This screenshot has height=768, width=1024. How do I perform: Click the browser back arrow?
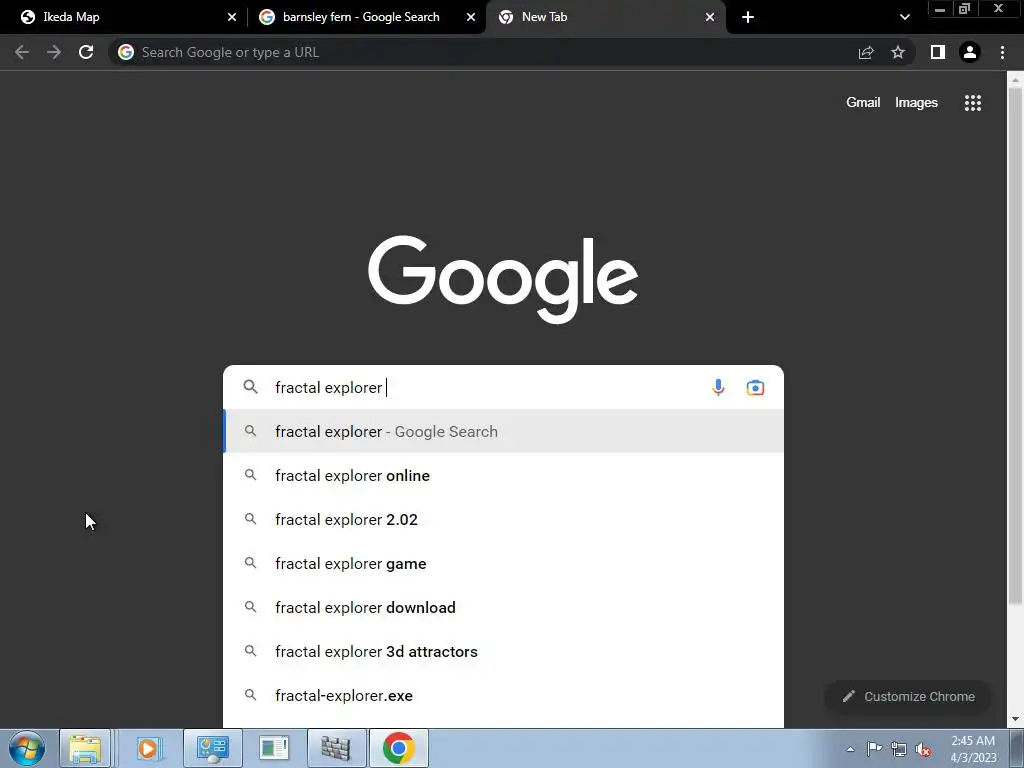click(22, 52)
